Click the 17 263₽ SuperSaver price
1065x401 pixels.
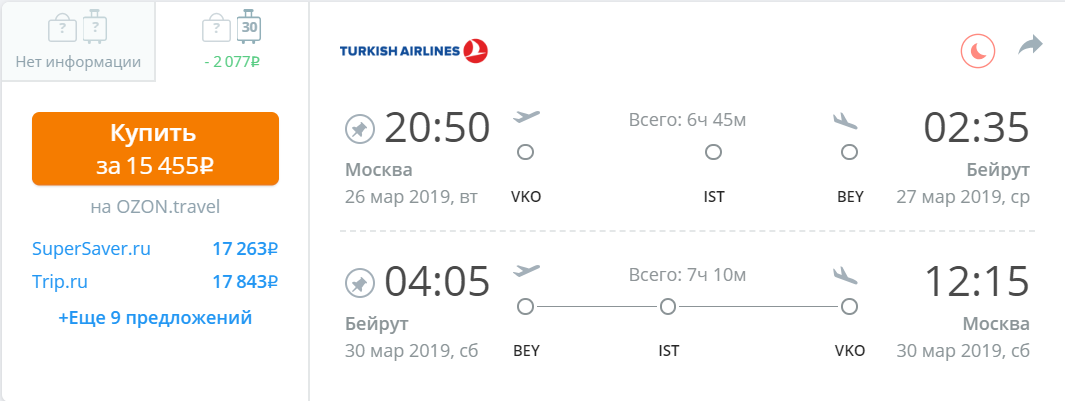pos(244,249)
